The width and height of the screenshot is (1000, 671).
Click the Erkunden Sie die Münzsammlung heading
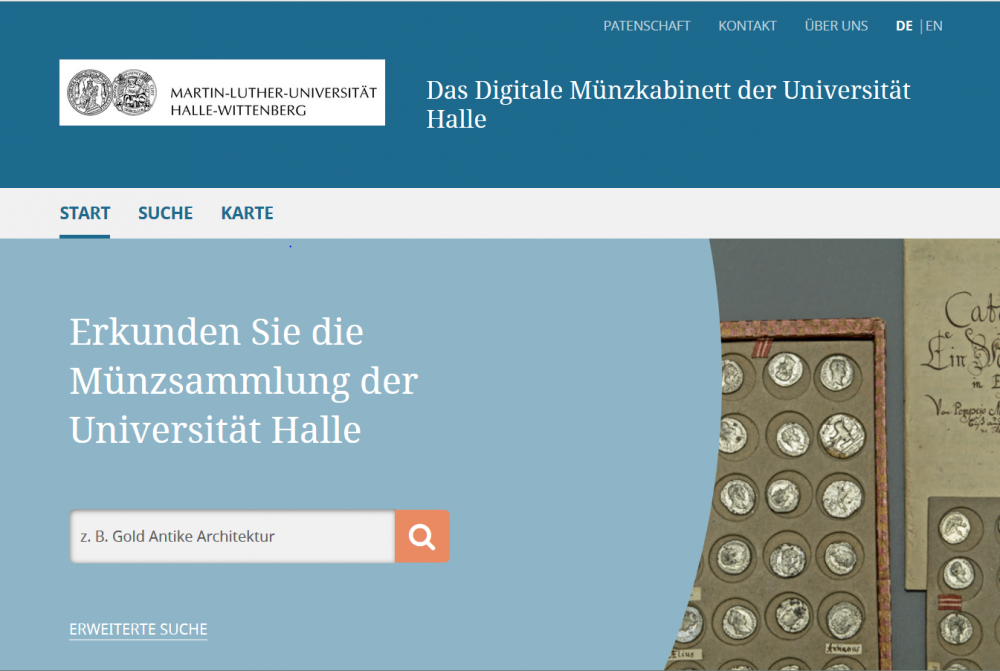pos(243,381)
